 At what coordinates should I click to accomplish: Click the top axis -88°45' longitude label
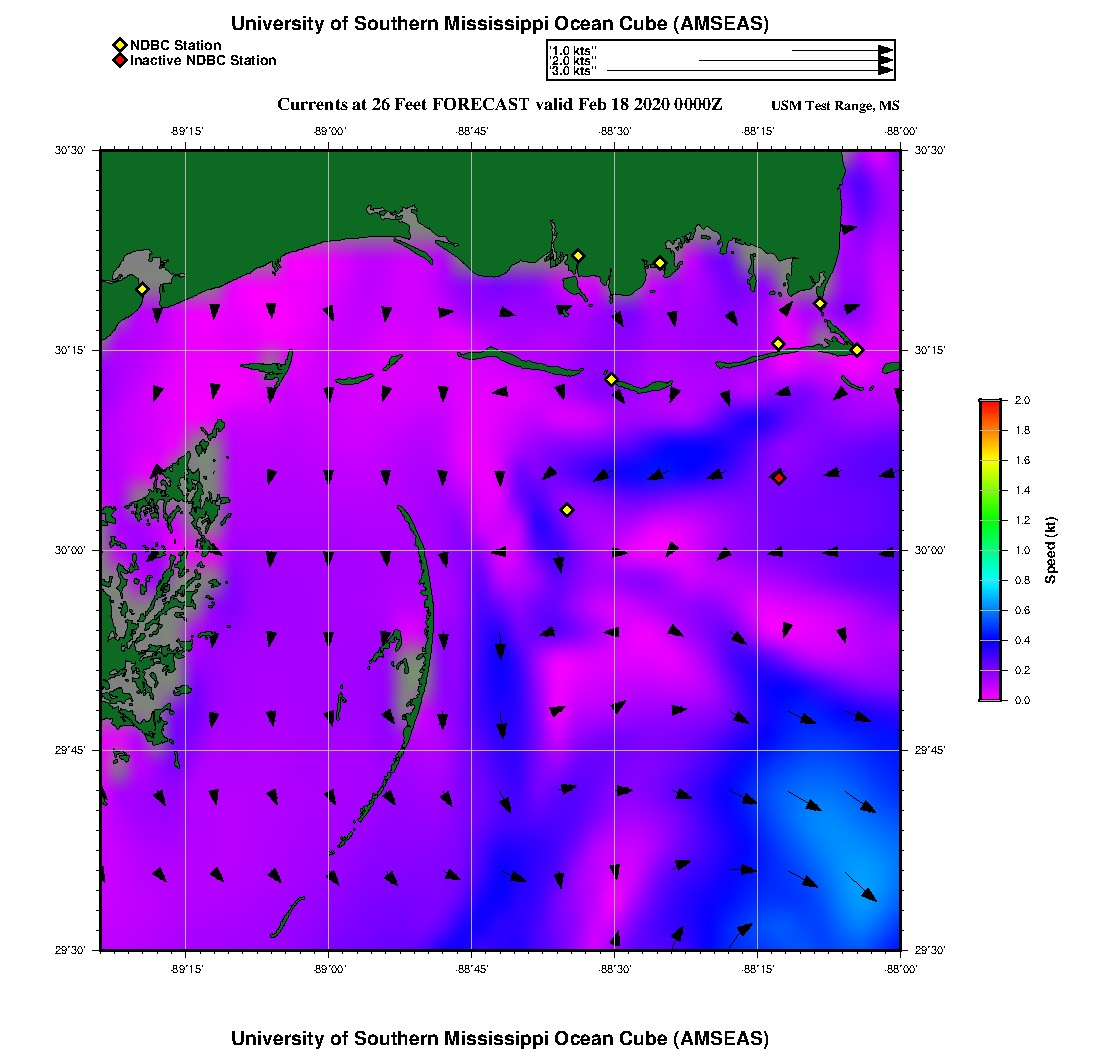pos(471,131)
